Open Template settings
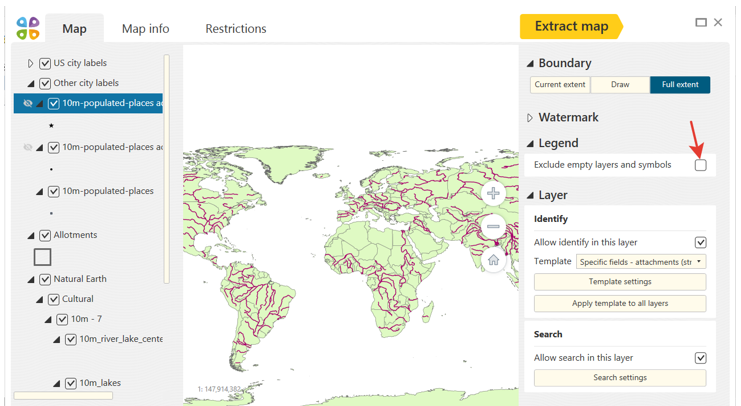This screenshot has height=406, width=741. 620,282
